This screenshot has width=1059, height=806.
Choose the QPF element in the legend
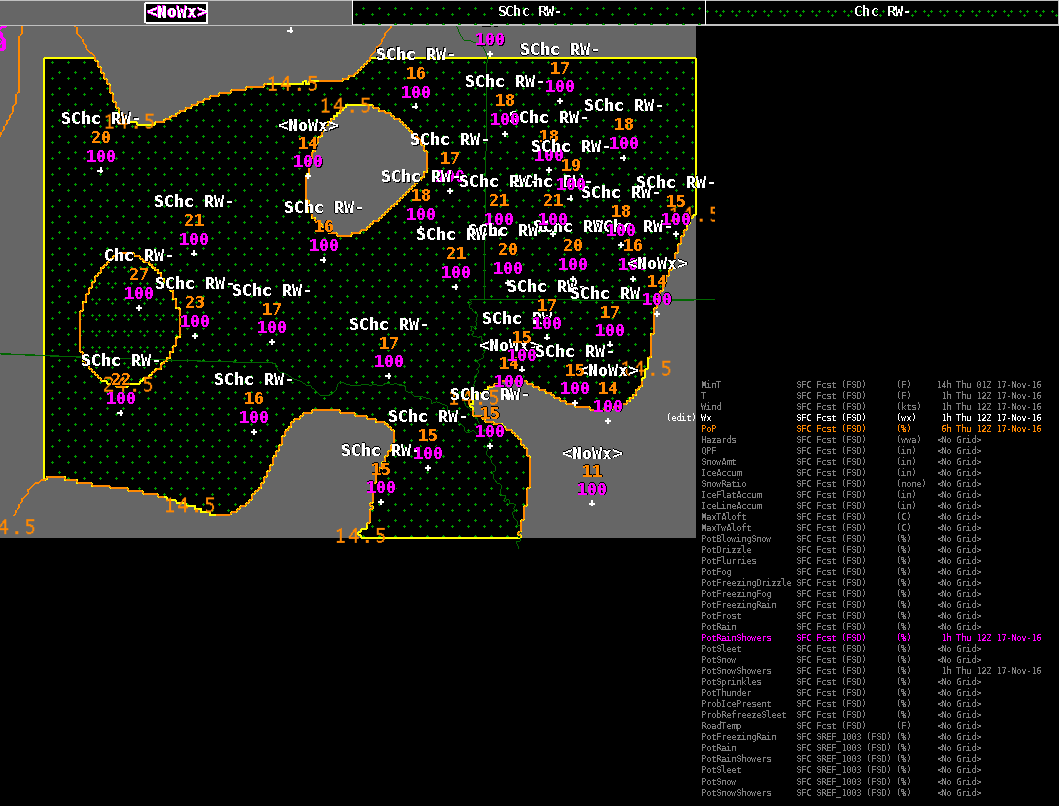click(709, 451)
